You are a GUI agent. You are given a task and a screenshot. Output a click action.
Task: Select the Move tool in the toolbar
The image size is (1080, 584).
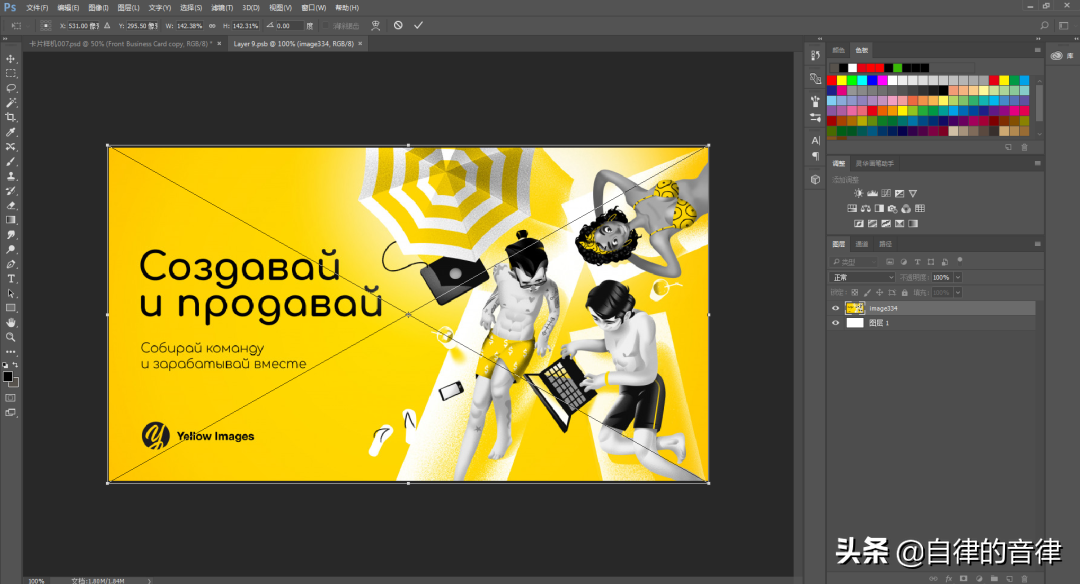tap(11, 59)
